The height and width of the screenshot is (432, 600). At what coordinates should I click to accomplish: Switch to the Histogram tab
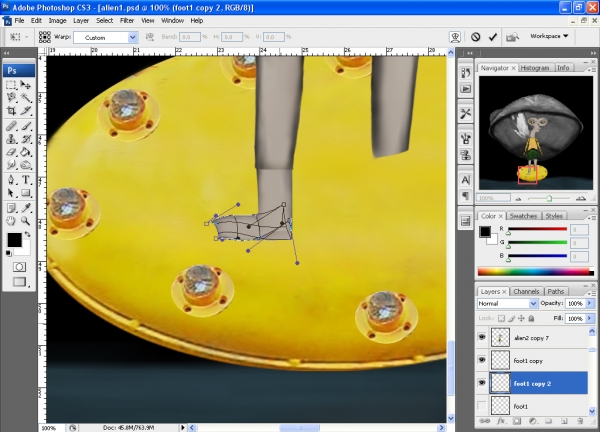coord(535,68)
